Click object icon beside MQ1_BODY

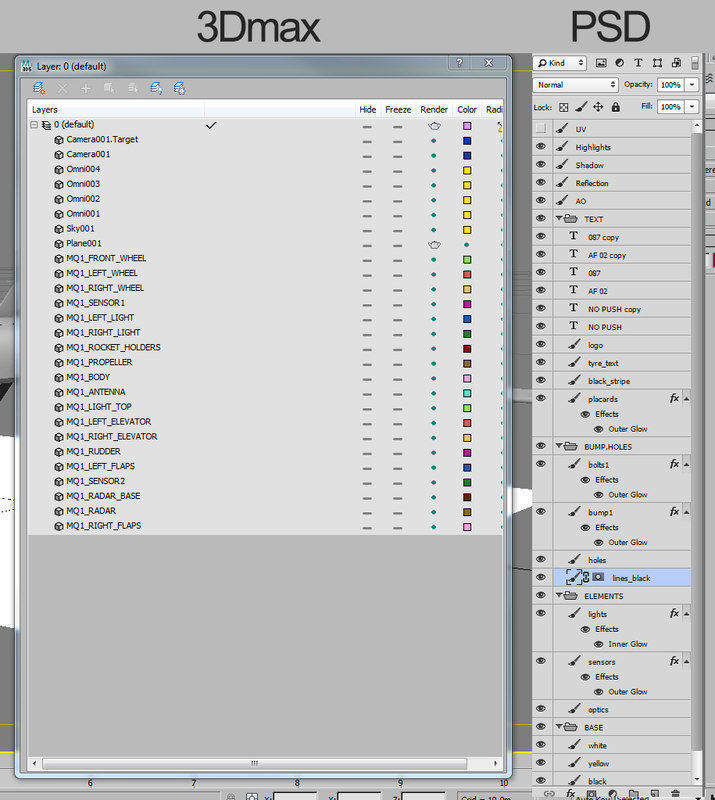click(59, 378)
